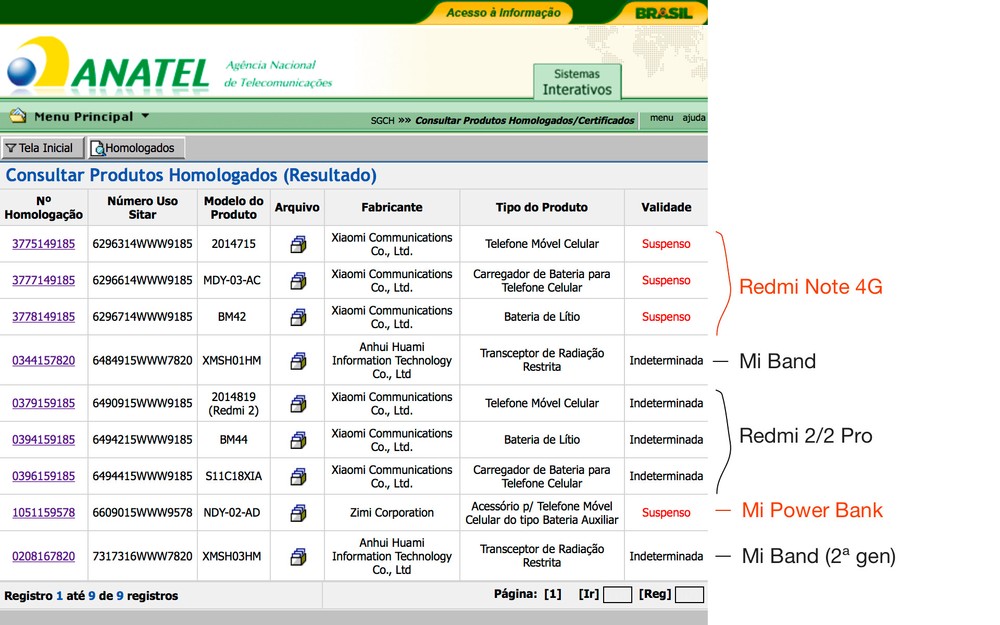Click the ANATEL logo
This screenshot has width=1000, height=625.
(x=108, y=64)
